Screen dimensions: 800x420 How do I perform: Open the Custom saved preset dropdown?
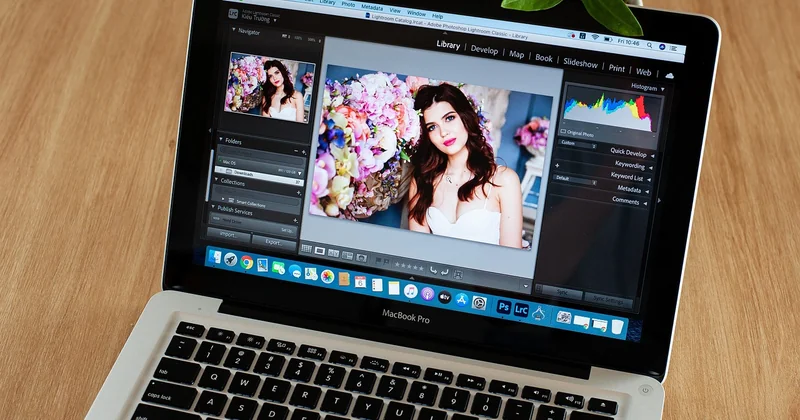coord(578,144)
